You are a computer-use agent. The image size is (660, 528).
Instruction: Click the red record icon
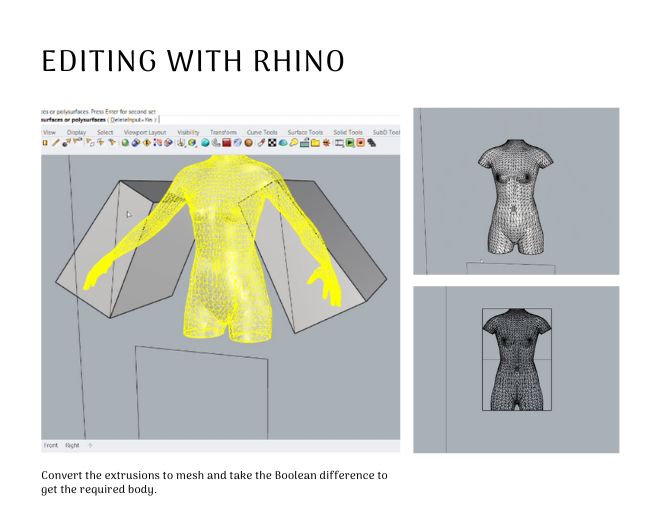(x=360, y=143)
